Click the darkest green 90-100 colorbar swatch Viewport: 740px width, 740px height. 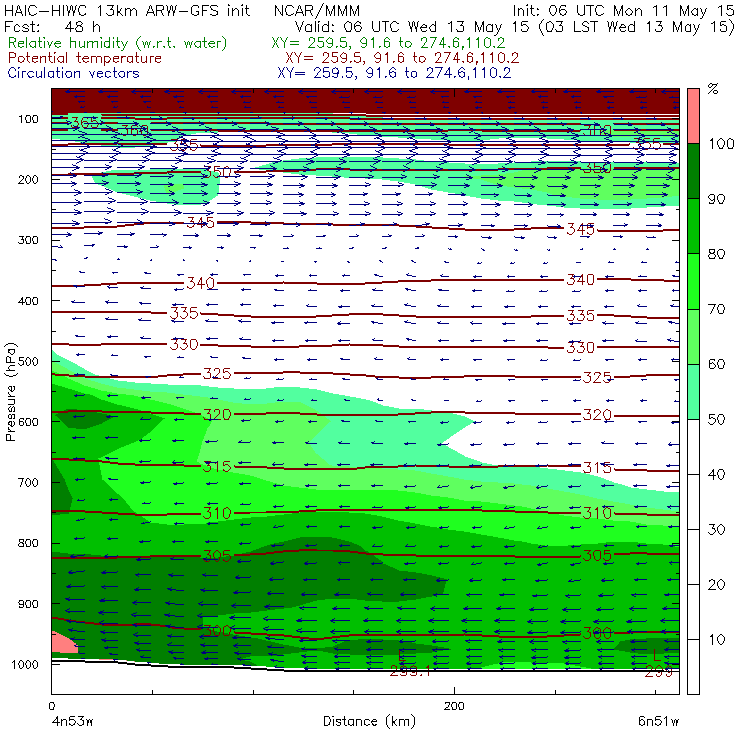pos(693,171)
